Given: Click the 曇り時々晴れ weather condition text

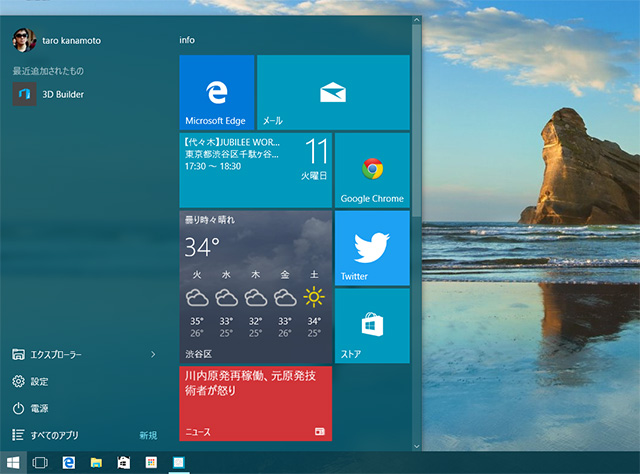Looking at the screenshot, I should [210, 220].
